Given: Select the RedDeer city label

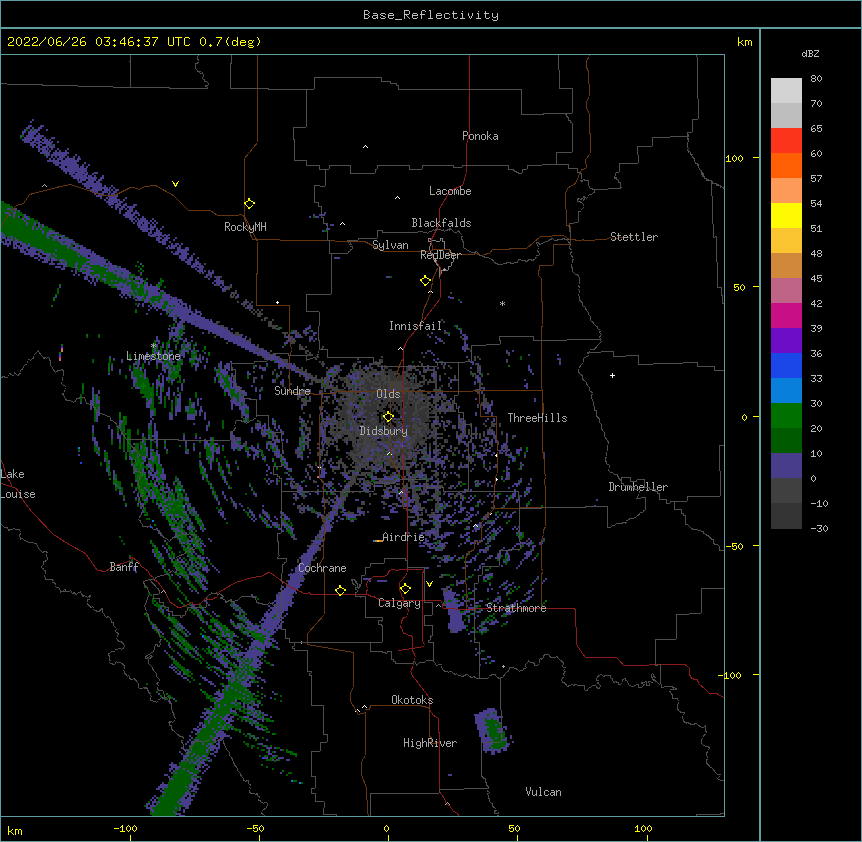Looking at the screenshot, I should (440, 255).
